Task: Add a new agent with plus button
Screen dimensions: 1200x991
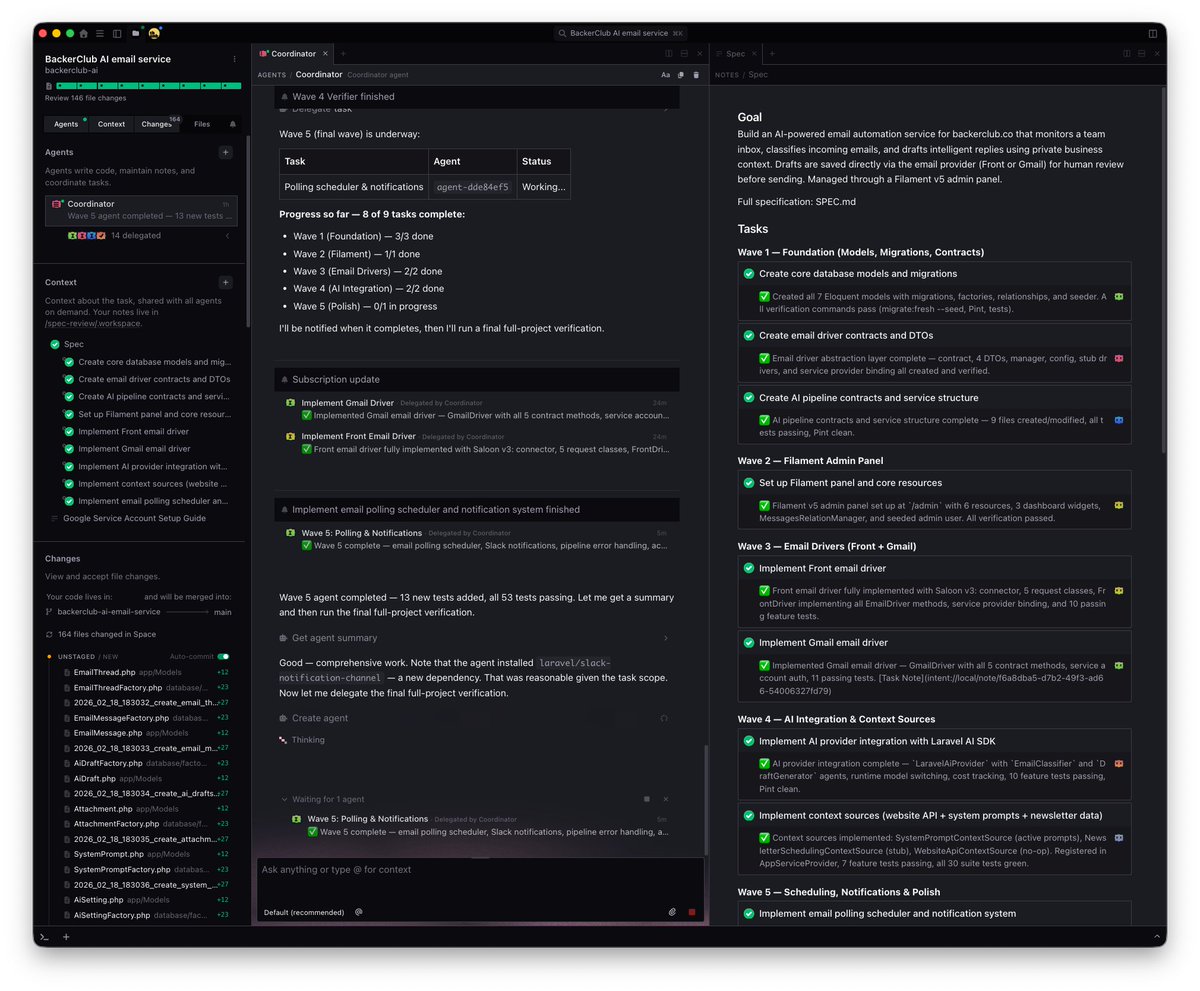Action: coord(225,152)
